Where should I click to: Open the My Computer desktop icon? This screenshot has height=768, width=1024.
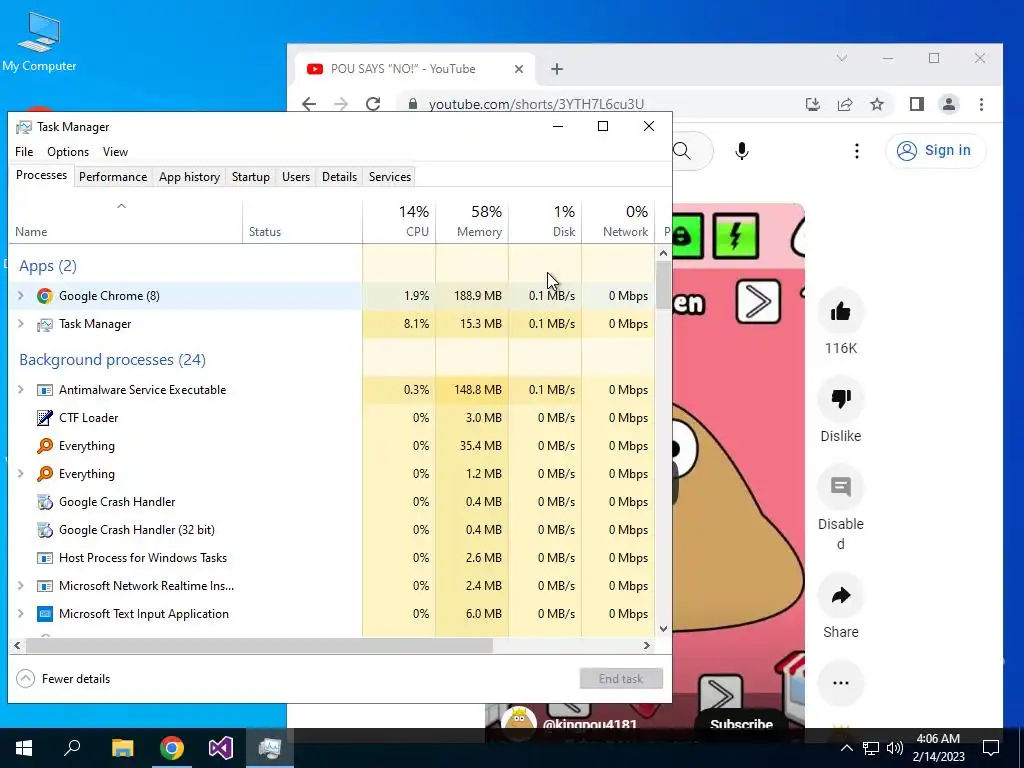[39, 41]
